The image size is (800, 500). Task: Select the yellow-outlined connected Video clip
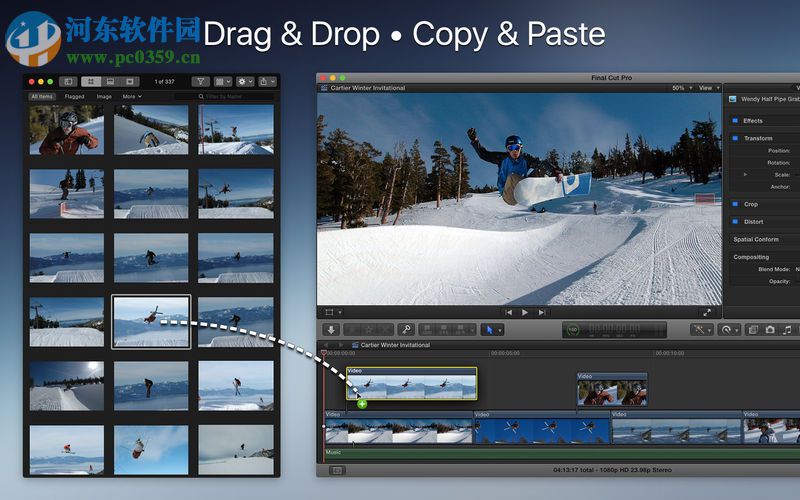(412, 383)
